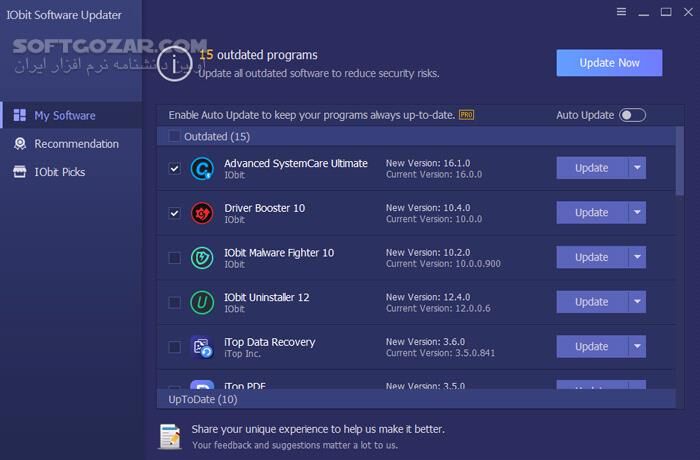
Task: Click the feedback notepad icon
Action: coord(170,436)
